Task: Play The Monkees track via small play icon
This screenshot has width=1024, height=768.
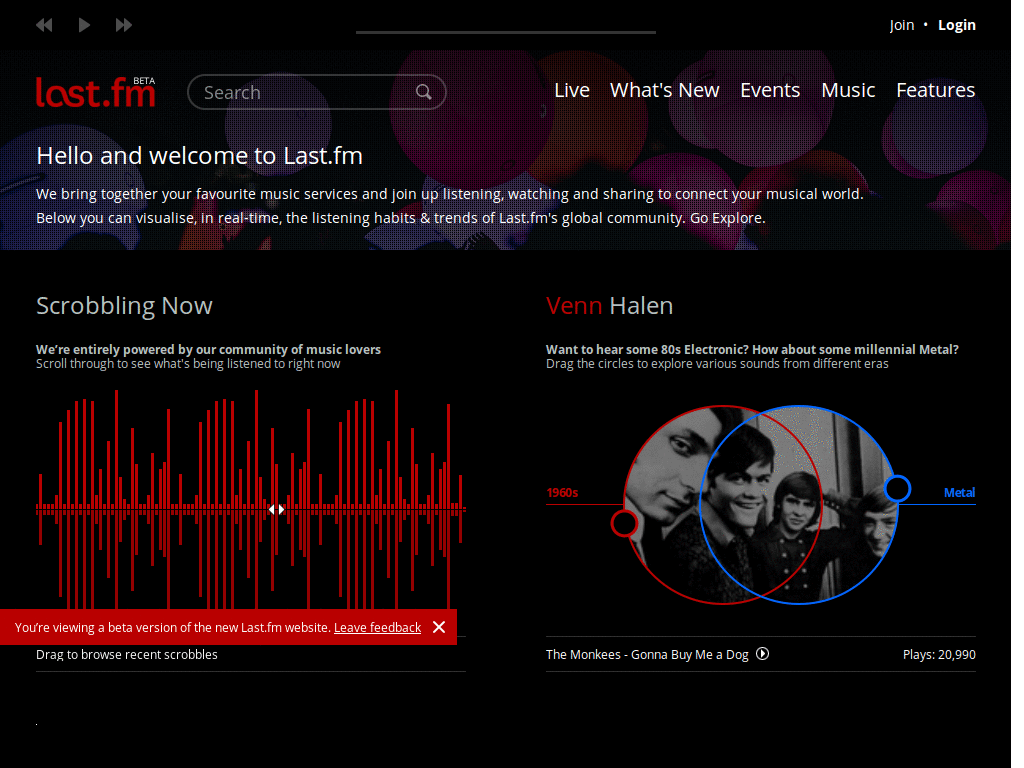Action: pos(762,654)
